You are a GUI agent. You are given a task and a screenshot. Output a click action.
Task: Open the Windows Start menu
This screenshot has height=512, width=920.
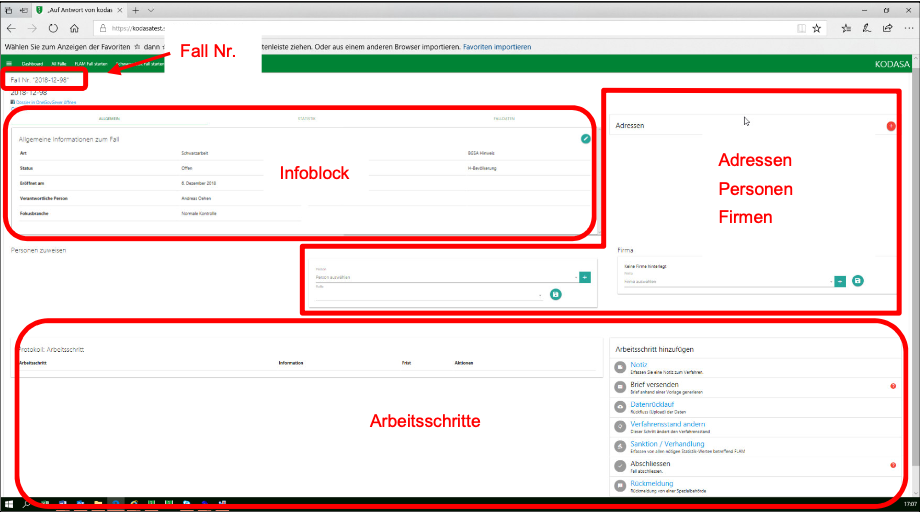(9, 504)
